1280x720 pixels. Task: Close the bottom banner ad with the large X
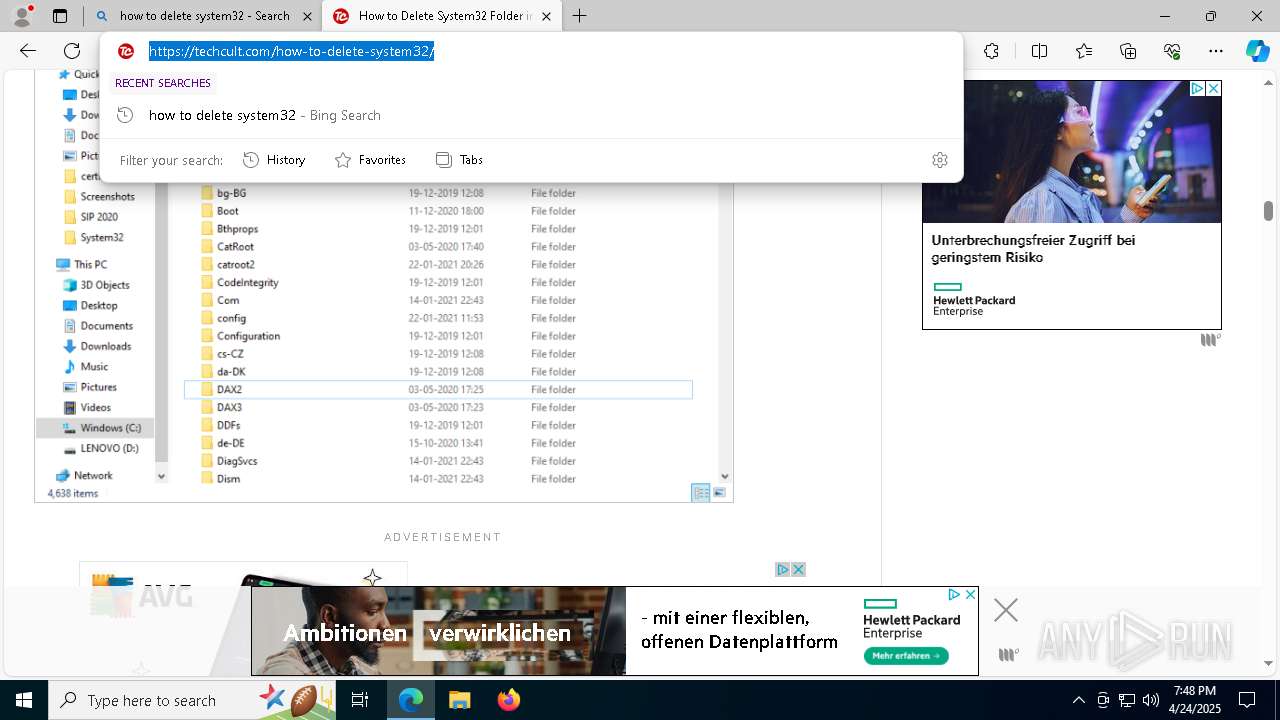click(1006, 610)
